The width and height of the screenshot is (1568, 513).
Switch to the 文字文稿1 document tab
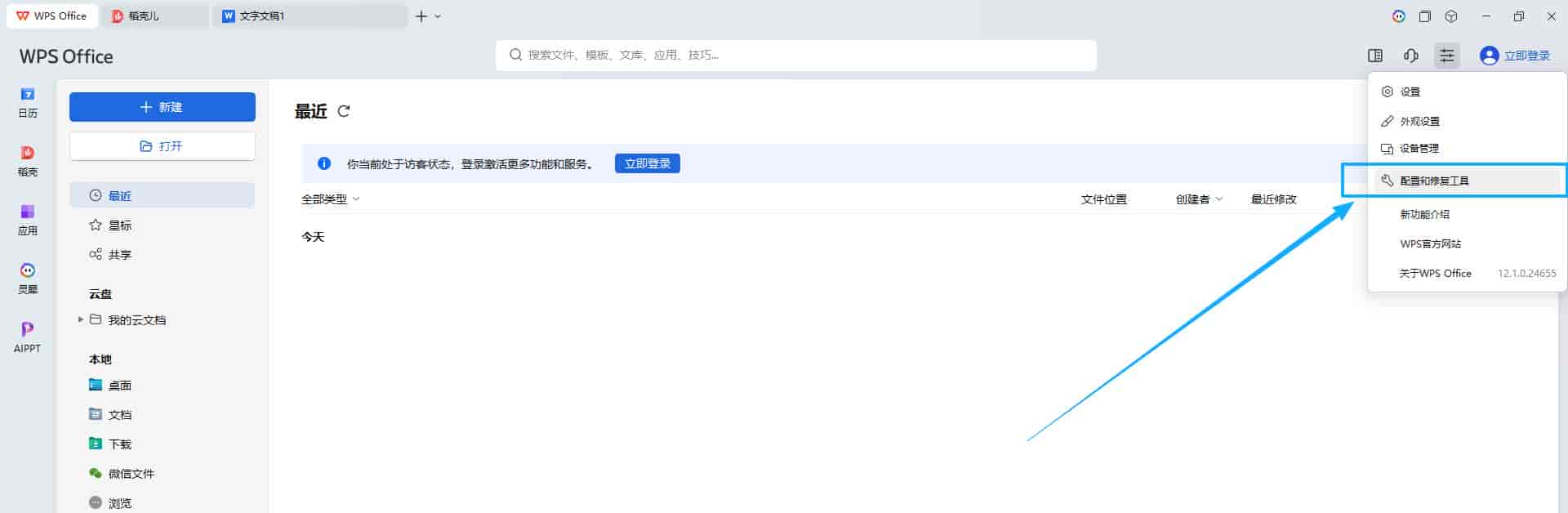(310, 16)
